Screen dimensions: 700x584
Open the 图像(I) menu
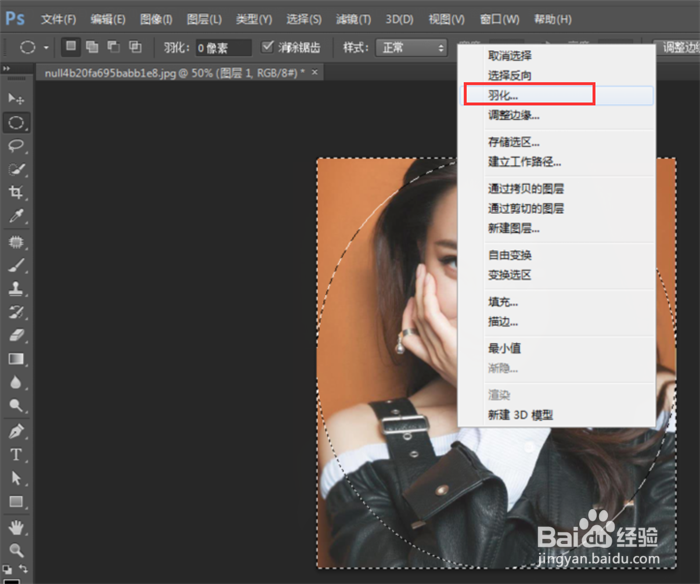coord(156,19)
